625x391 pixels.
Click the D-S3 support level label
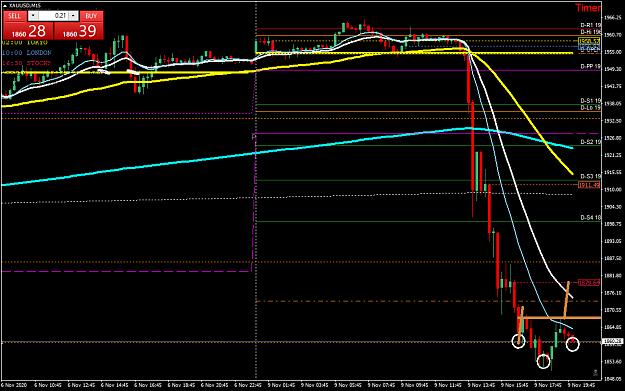(x=590, y=176)
